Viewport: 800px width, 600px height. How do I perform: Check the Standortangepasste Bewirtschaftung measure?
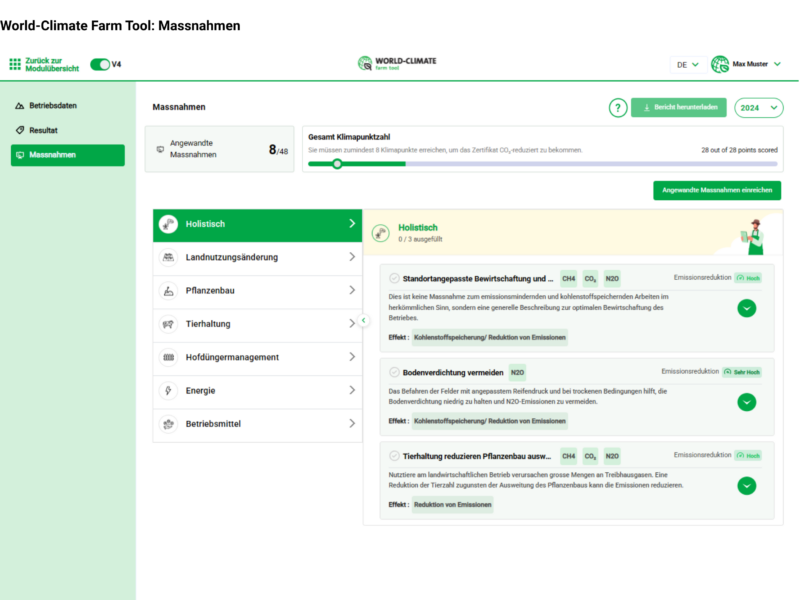tap(394, 278)
